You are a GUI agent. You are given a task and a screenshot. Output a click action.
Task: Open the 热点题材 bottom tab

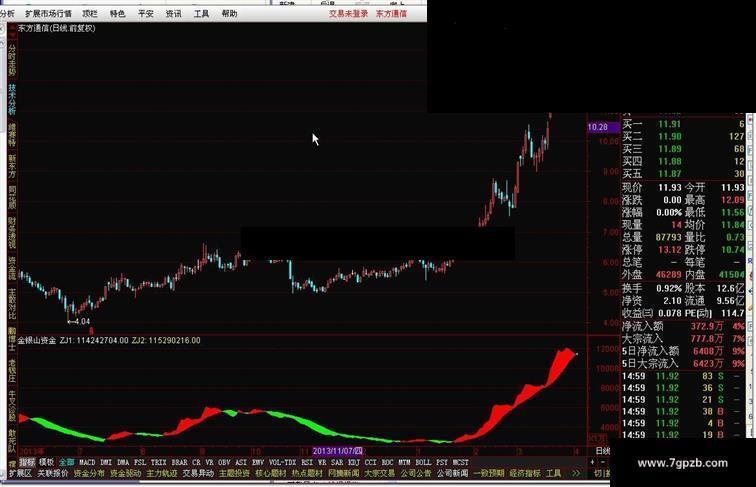(307, 473)
